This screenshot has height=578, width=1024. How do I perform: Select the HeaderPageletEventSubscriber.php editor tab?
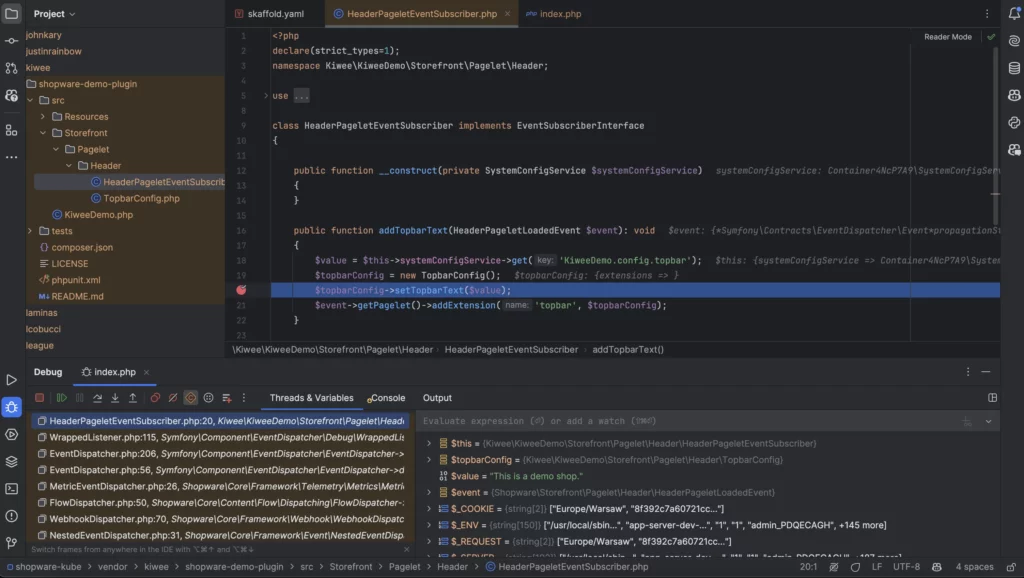click(422, 14)
